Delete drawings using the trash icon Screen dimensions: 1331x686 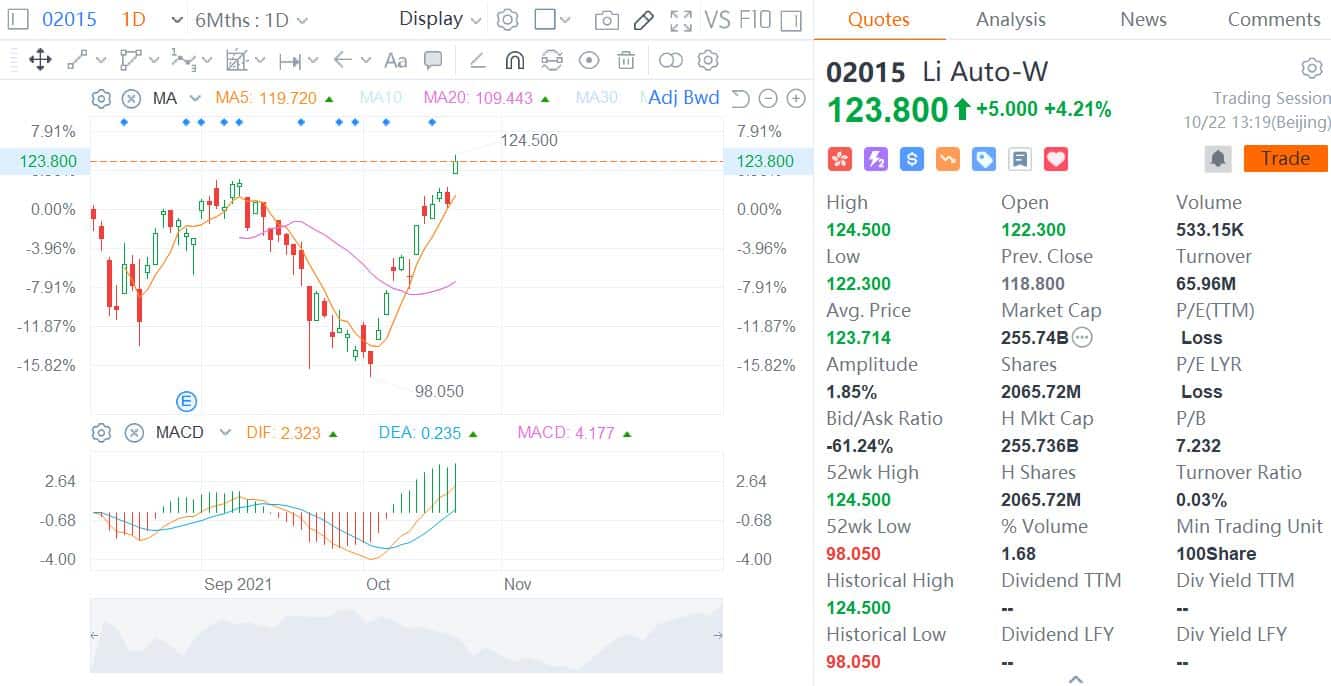point(626,60)
